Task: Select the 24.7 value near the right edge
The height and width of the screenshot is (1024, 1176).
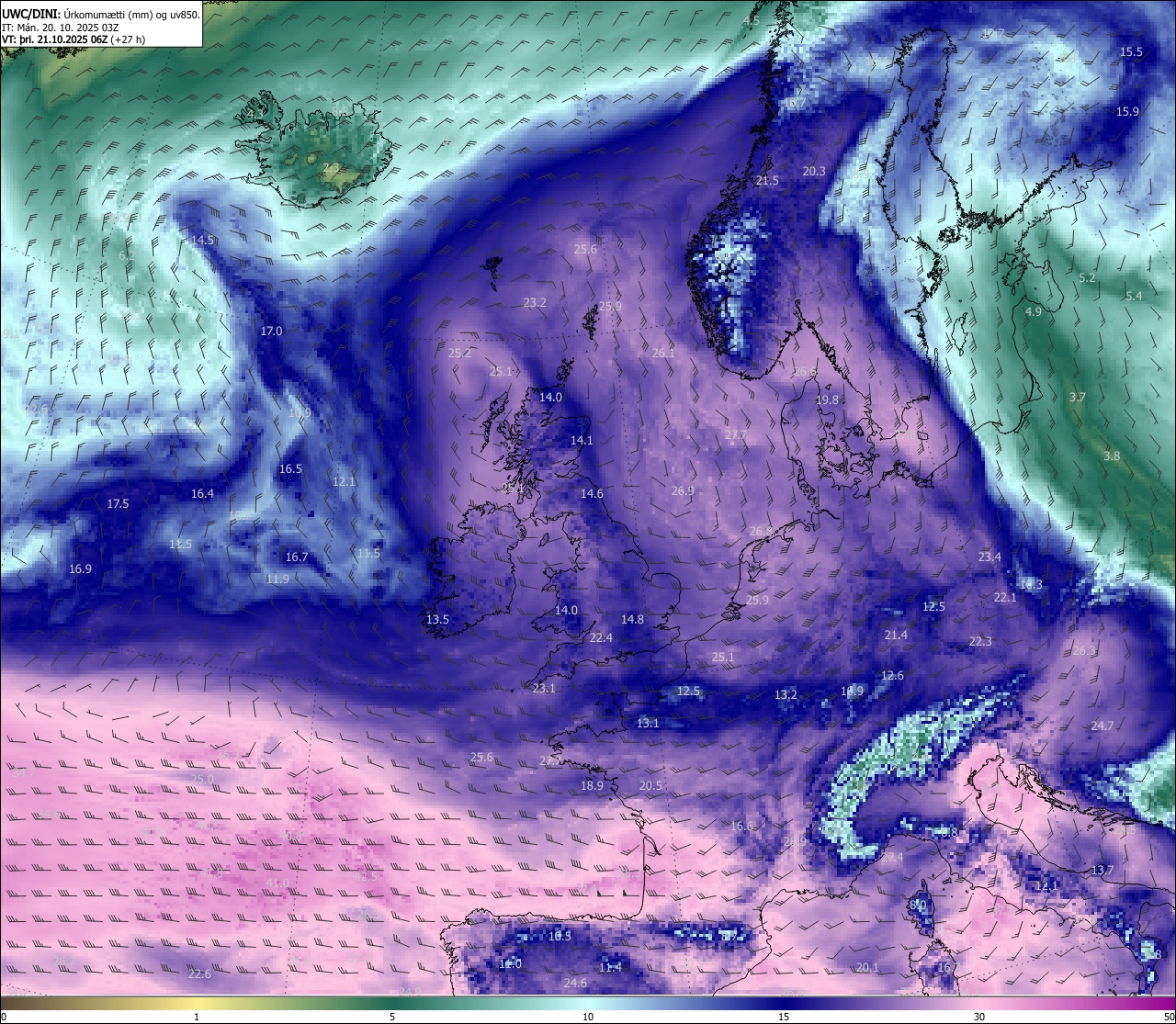Action: tap(1102, 726)
